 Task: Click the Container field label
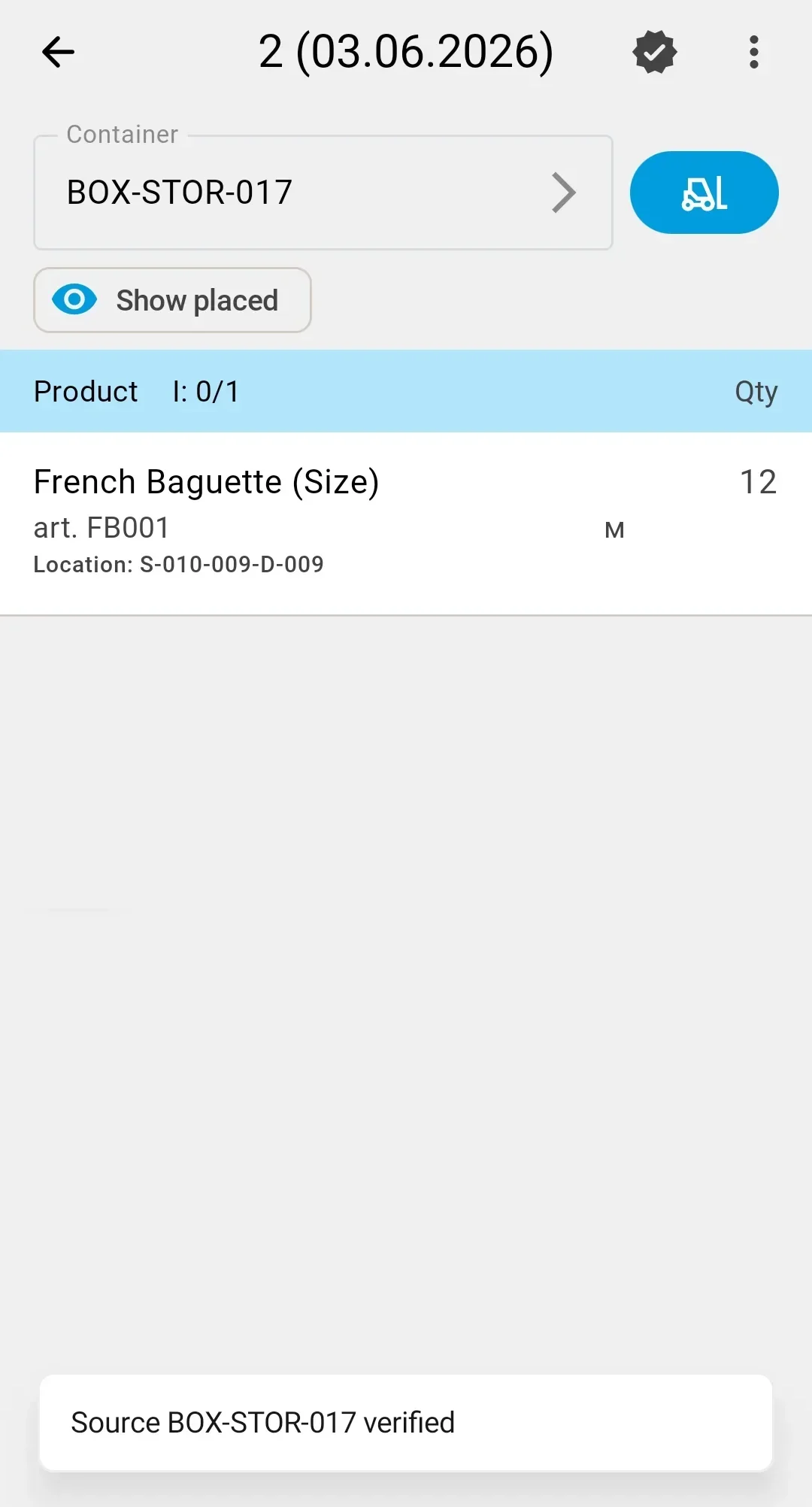tap(123, 134)
